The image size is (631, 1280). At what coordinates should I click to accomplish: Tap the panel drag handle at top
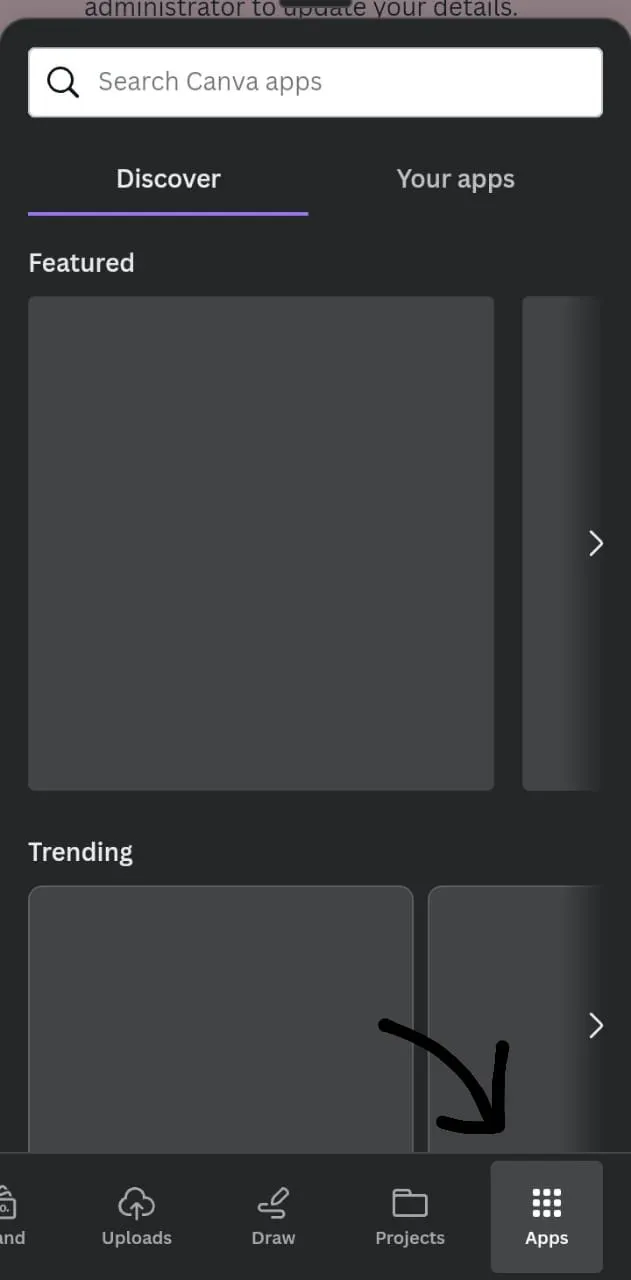pos(315,3)
